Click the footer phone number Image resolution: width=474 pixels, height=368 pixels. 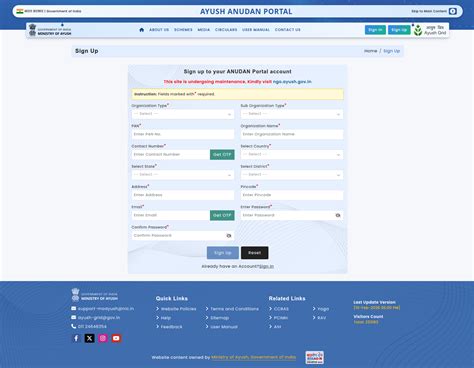pyautogui.click(x=92, y=327)
